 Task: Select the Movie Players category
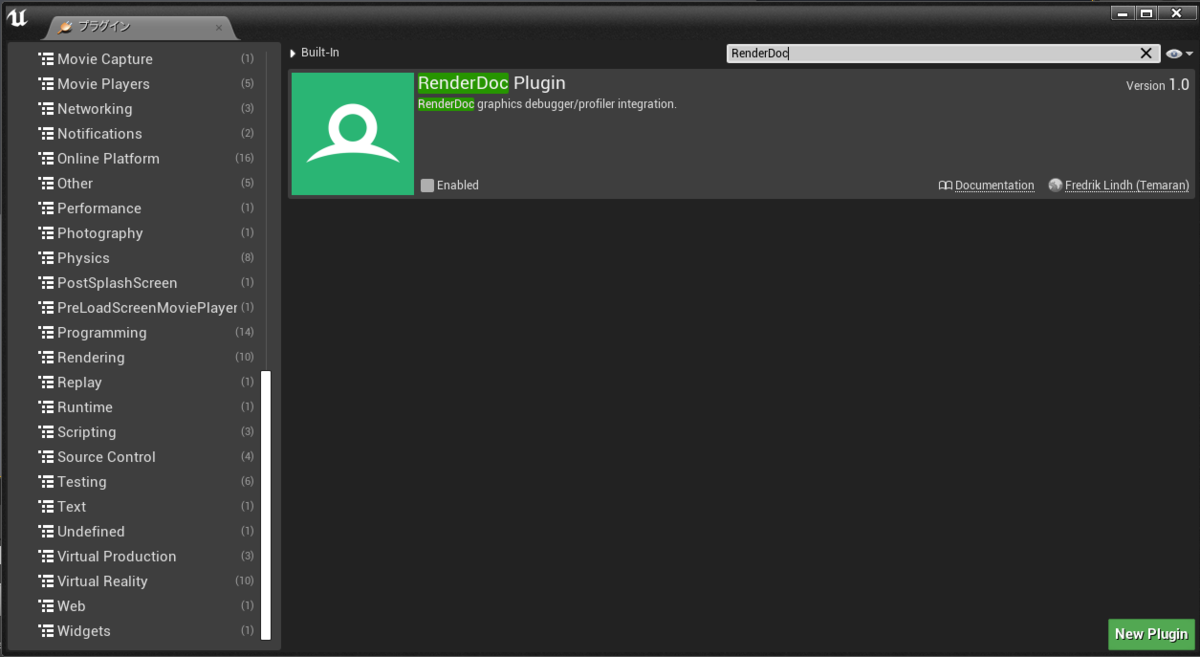[x=146, y=84]
